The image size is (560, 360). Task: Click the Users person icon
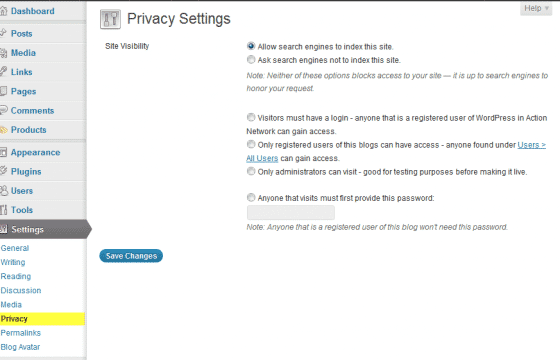pos(4,191)
